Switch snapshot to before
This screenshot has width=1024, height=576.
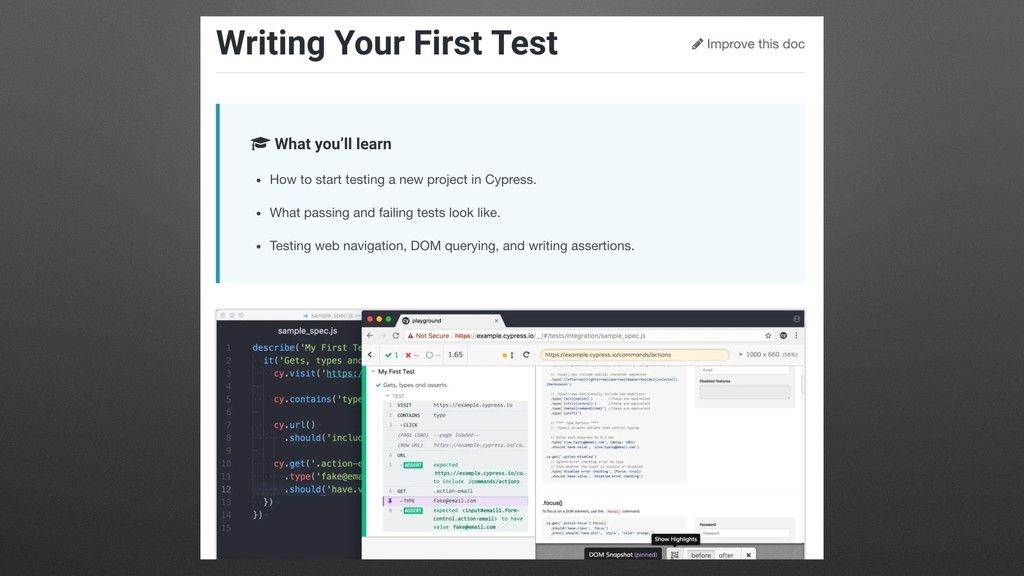(x=701, y=555)
